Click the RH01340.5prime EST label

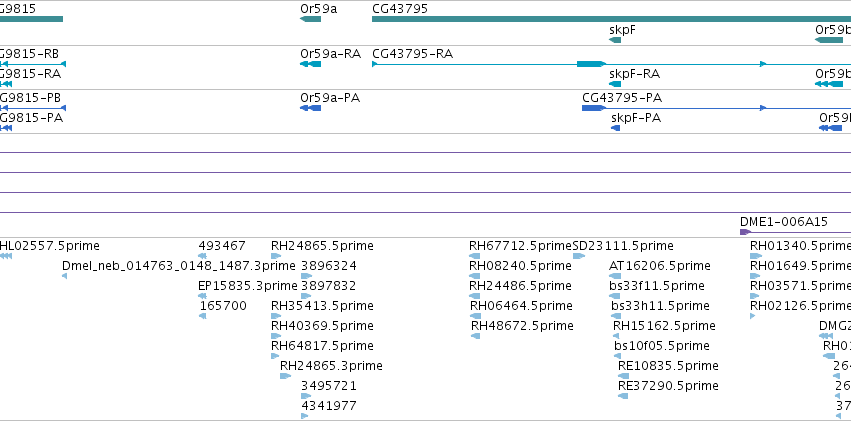(801, 246)
